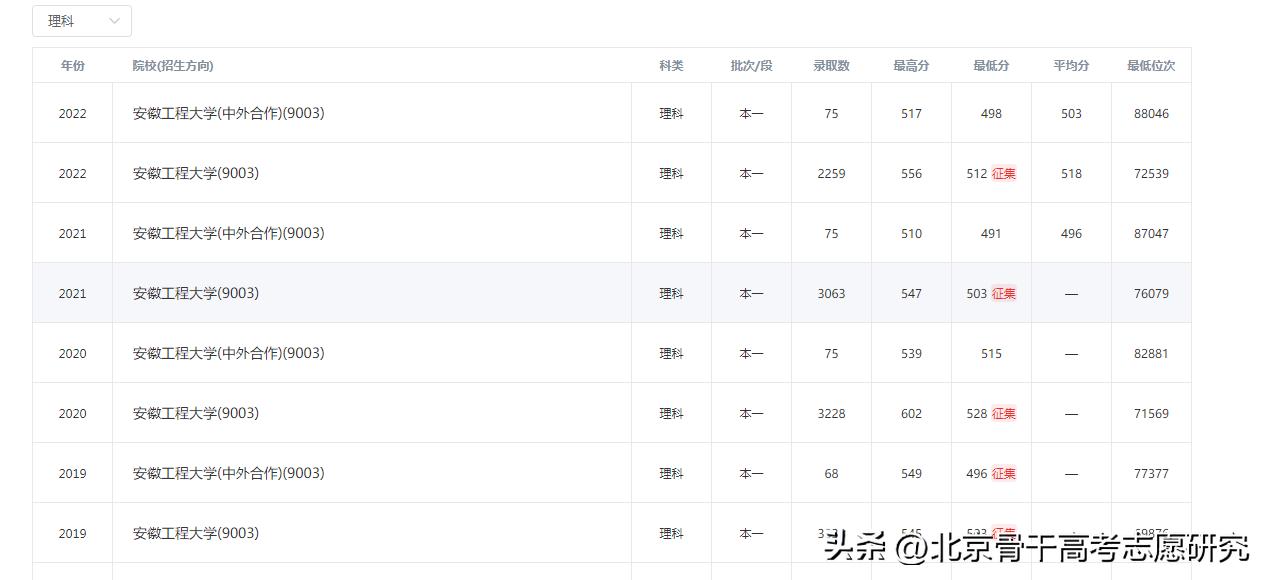Click the 平均分 column header
Screen dimensions: 1267x580
pyautogui.click(x=1071, y=66)
